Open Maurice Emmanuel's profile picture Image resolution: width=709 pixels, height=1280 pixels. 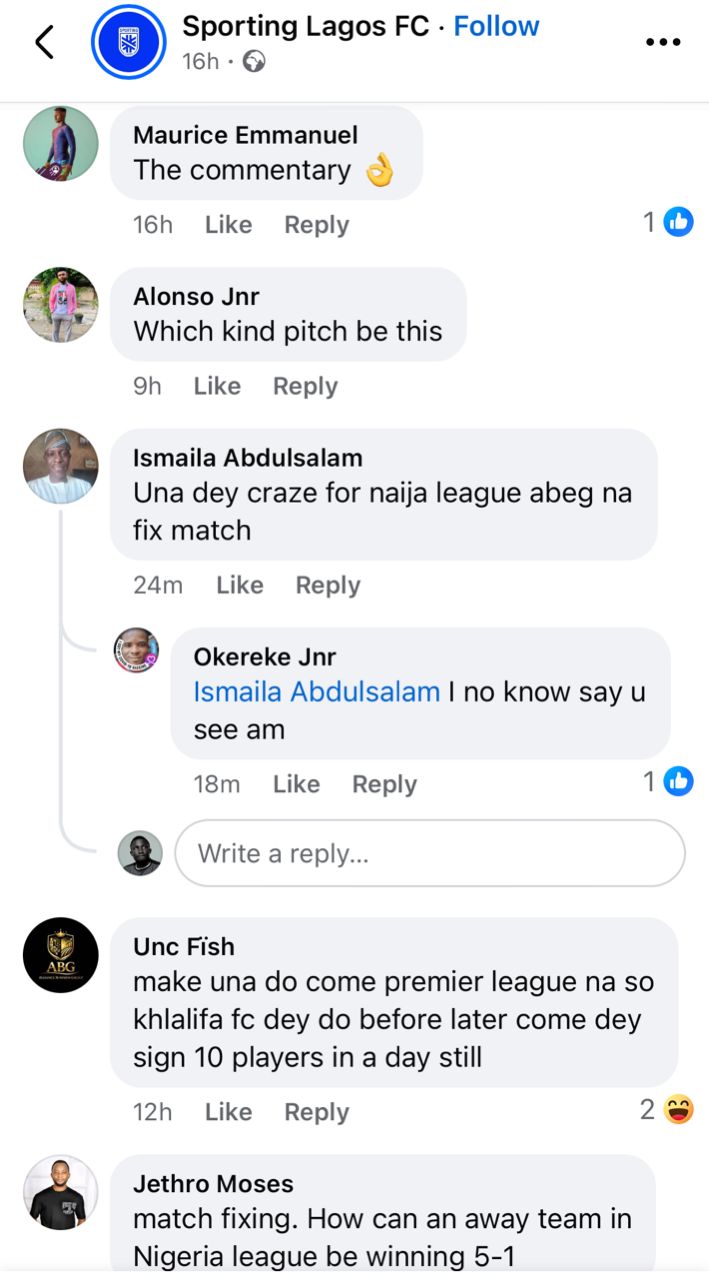click(61, 144)
